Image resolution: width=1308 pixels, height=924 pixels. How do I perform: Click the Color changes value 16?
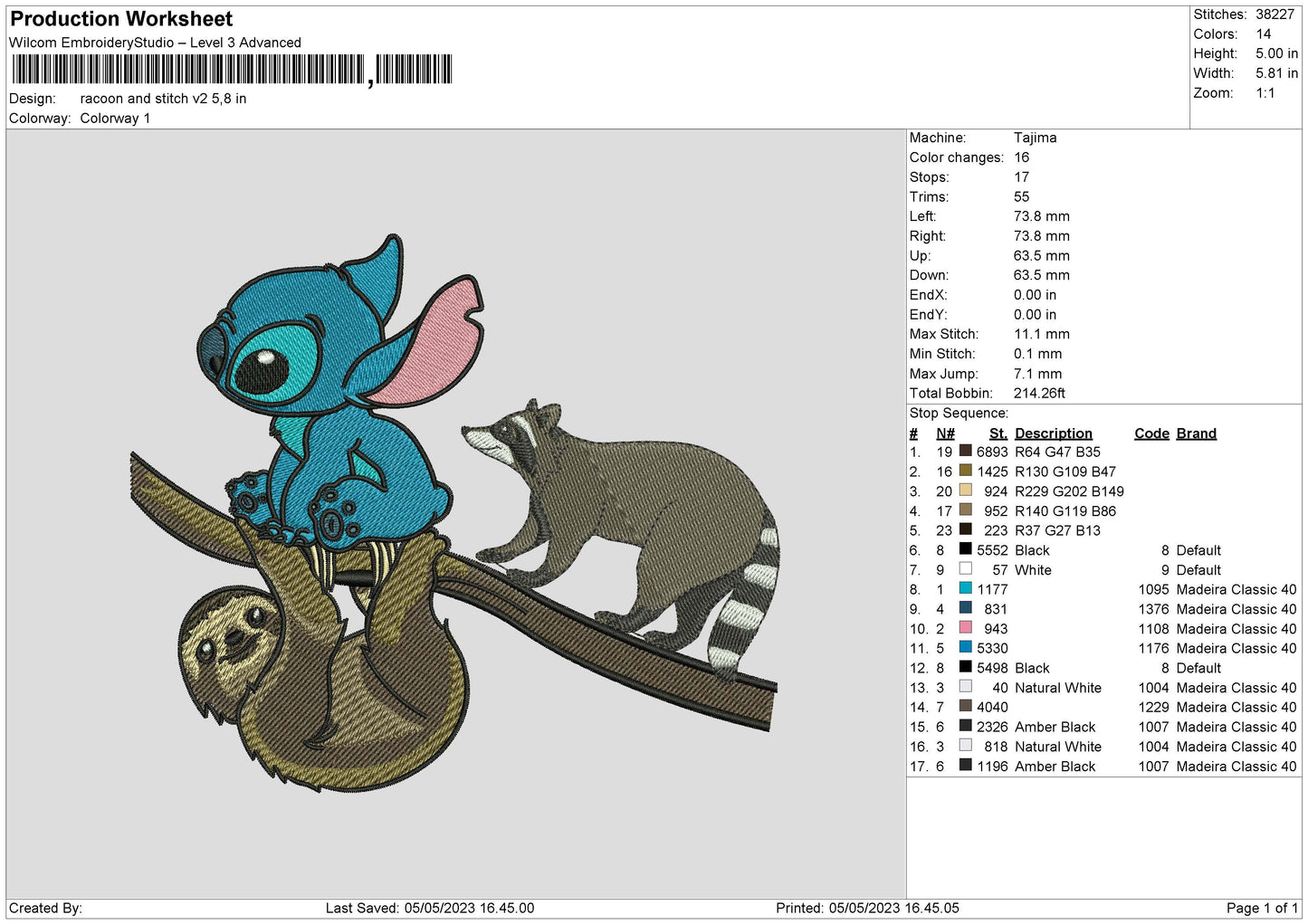[x=1021, y=157]
